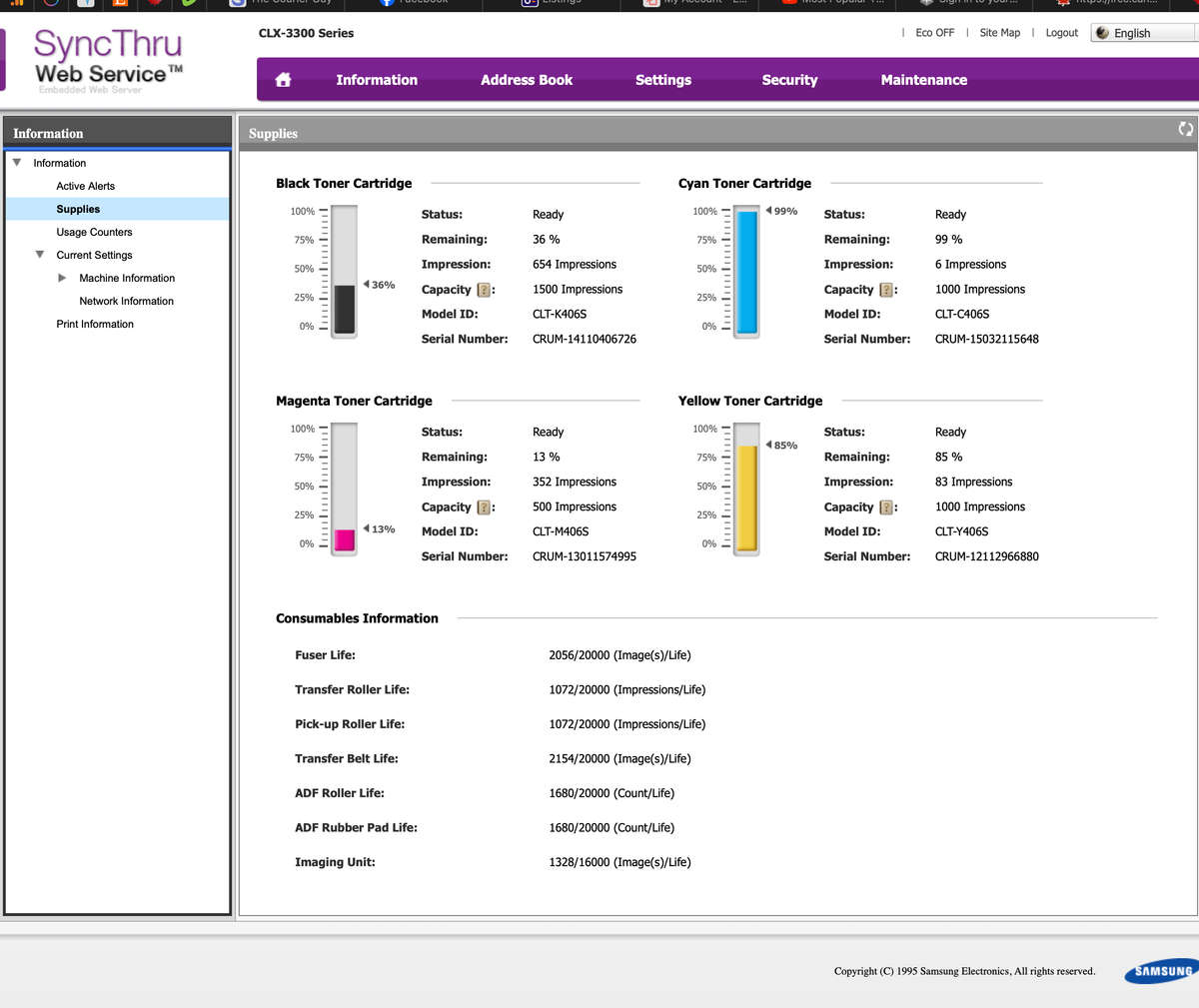
Task: Click the cyan toner level gauge
Action: (x=746, y=271)
